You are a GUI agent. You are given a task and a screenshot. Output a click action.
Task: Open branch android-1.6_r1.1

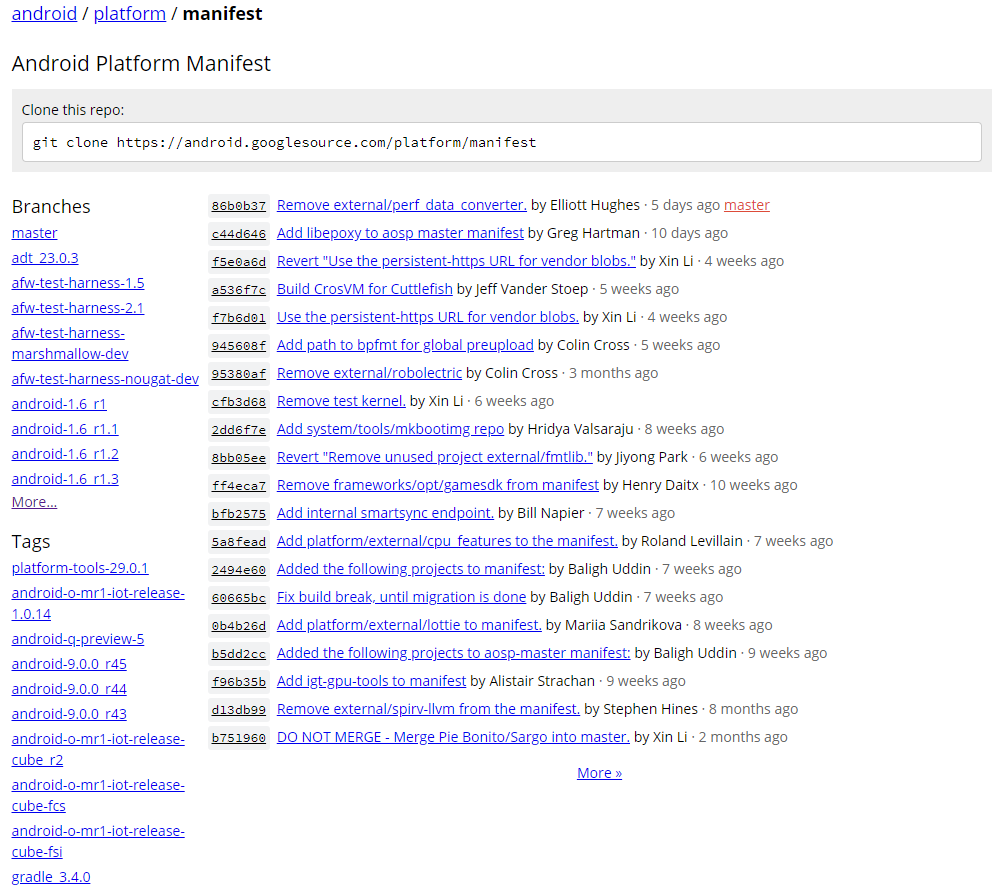tap(65, 429)
